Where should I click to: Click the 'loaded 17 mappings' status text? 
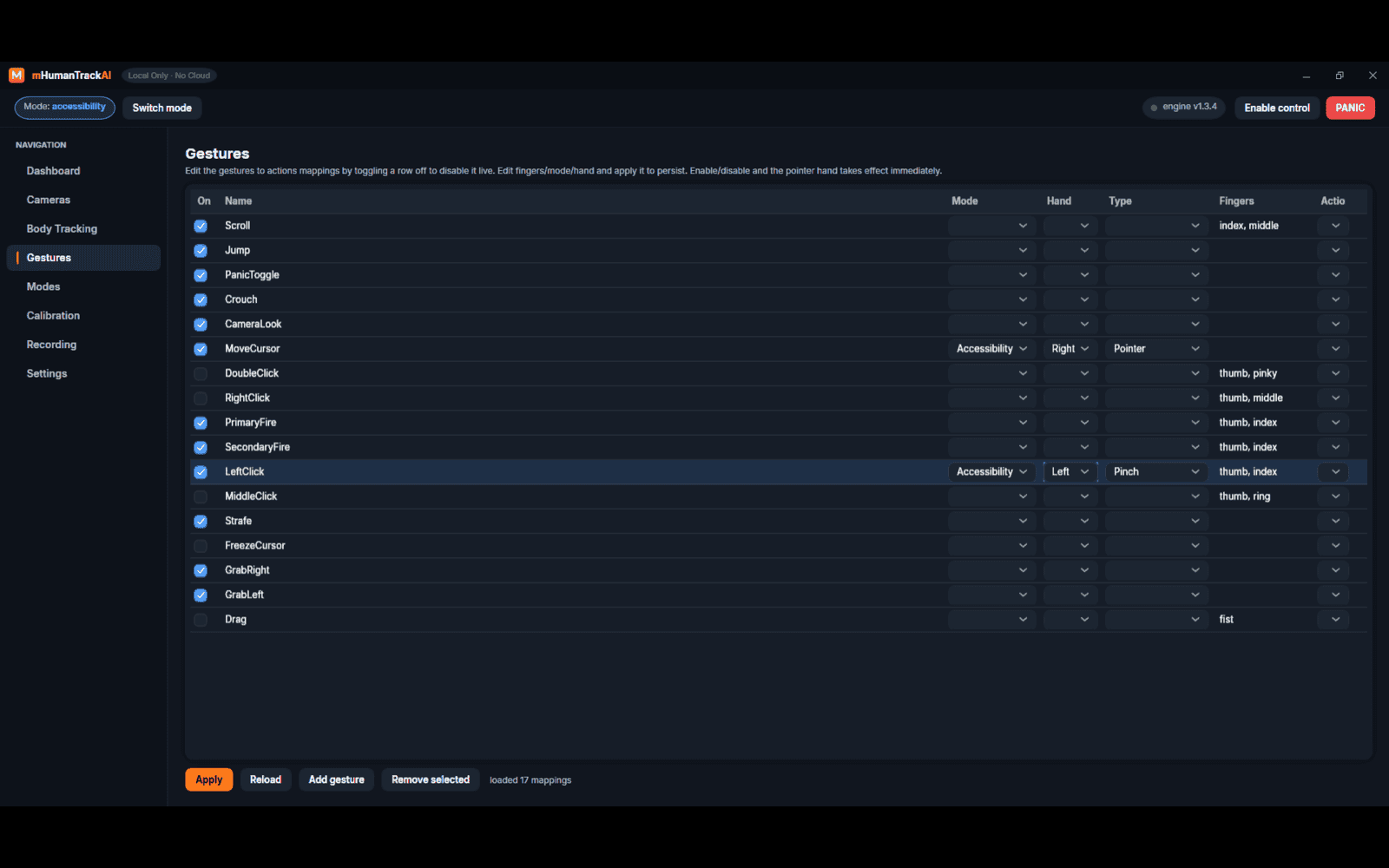coord(530,780)
